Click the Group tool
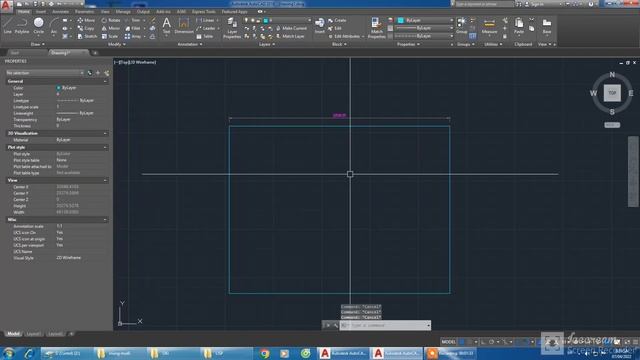This screenshot has width=640, height=360. point(462,25)
